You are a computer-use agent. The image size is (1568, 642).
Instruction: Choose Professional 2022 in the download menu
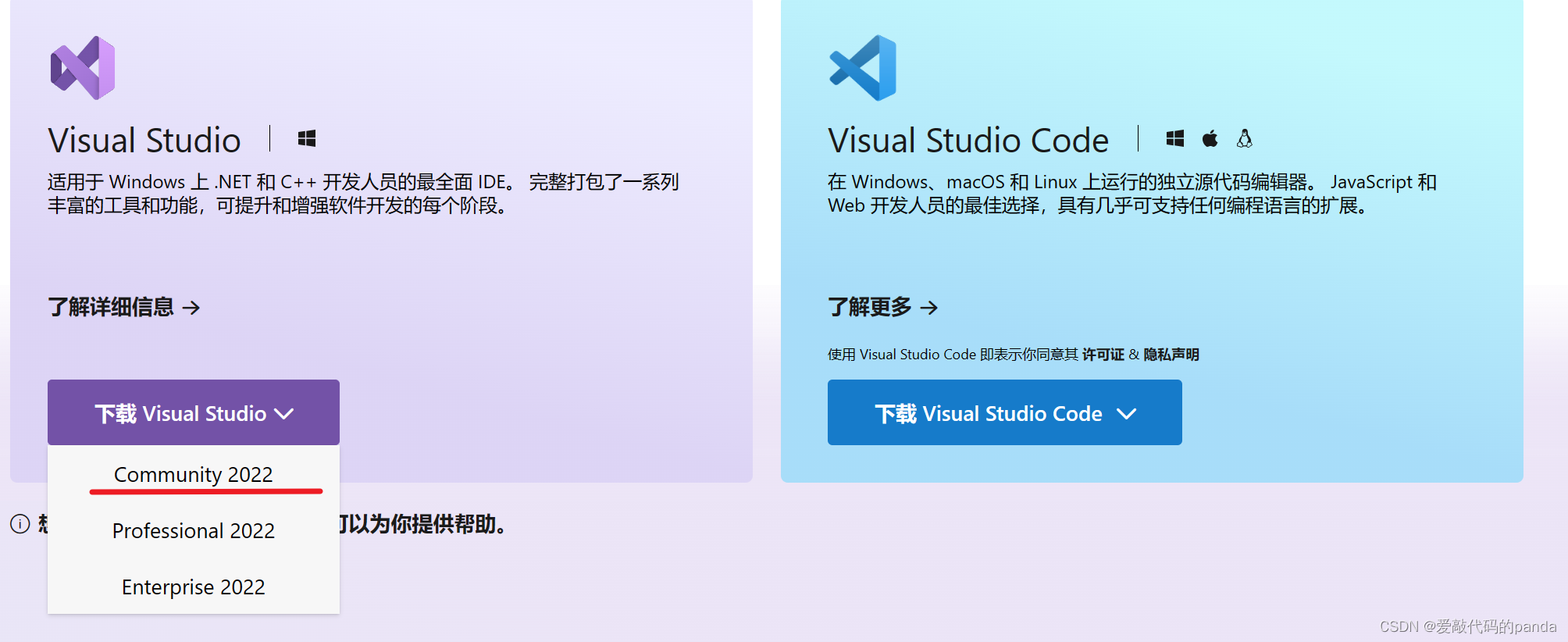pos(194,530)
